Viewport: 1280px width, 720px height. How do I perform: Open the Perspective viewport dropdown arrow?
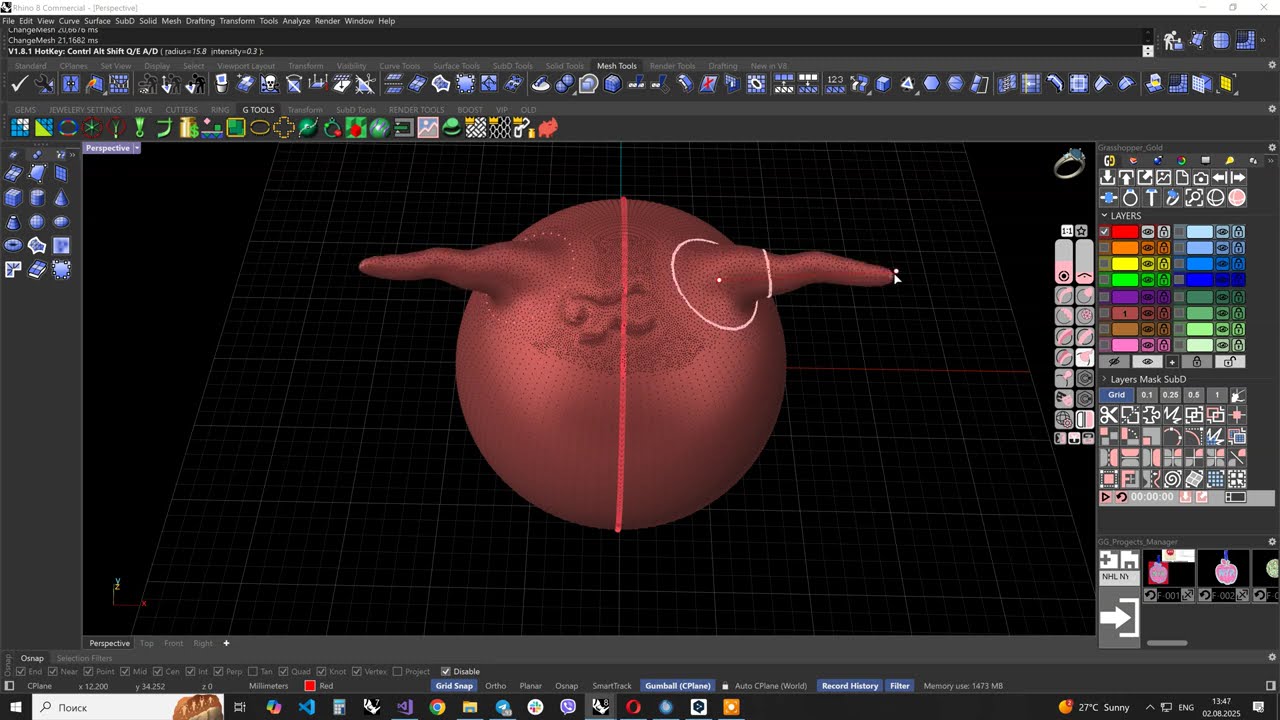pyautogui.click(x=136, y=148)
